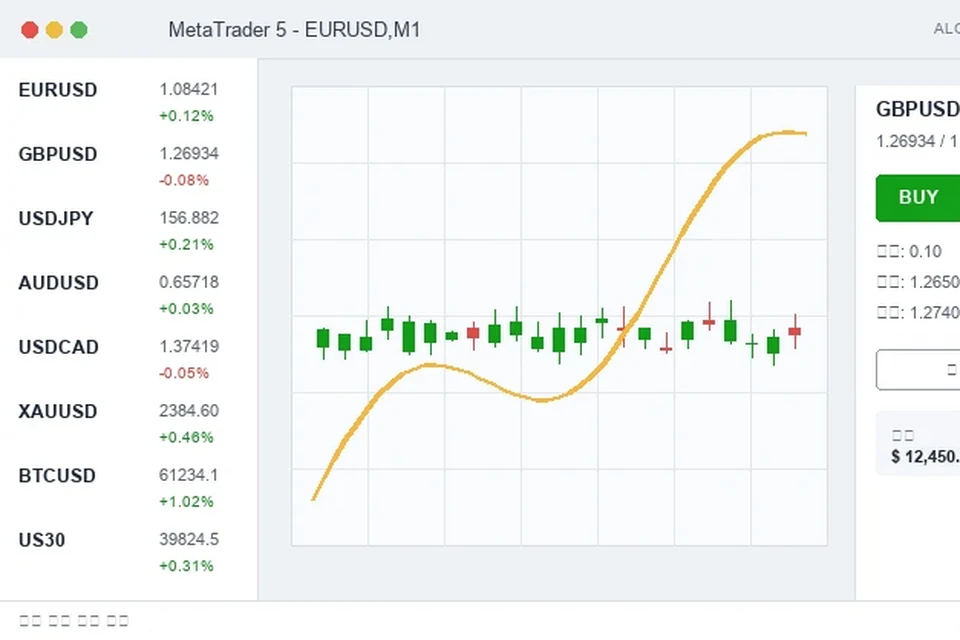
Task: Choose the US30 index row
Action: point(128,552)
